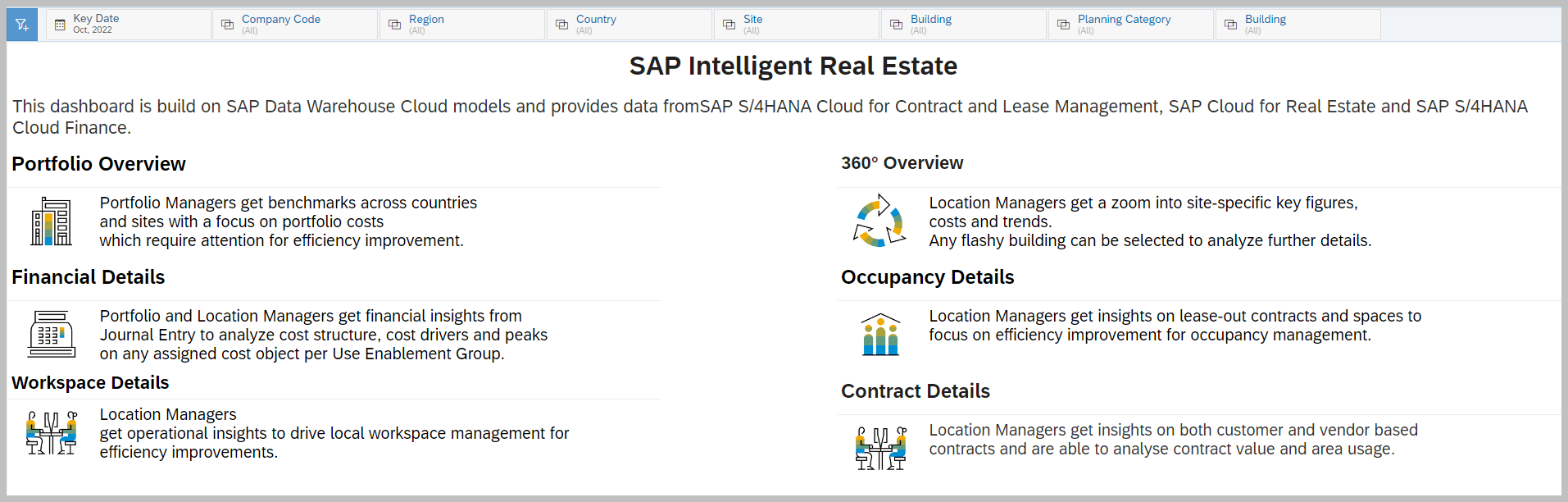Open the Occupancy Details heading
This screenshot has height=502, width=1568.
tap(928, 277)
